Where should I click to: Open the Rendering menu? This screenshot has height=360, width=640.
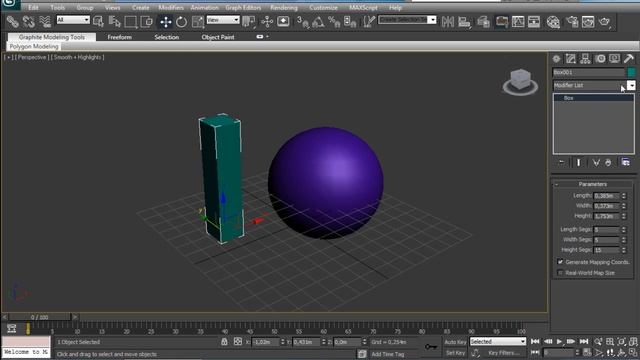pyautogui.click(x=284, y=7)
